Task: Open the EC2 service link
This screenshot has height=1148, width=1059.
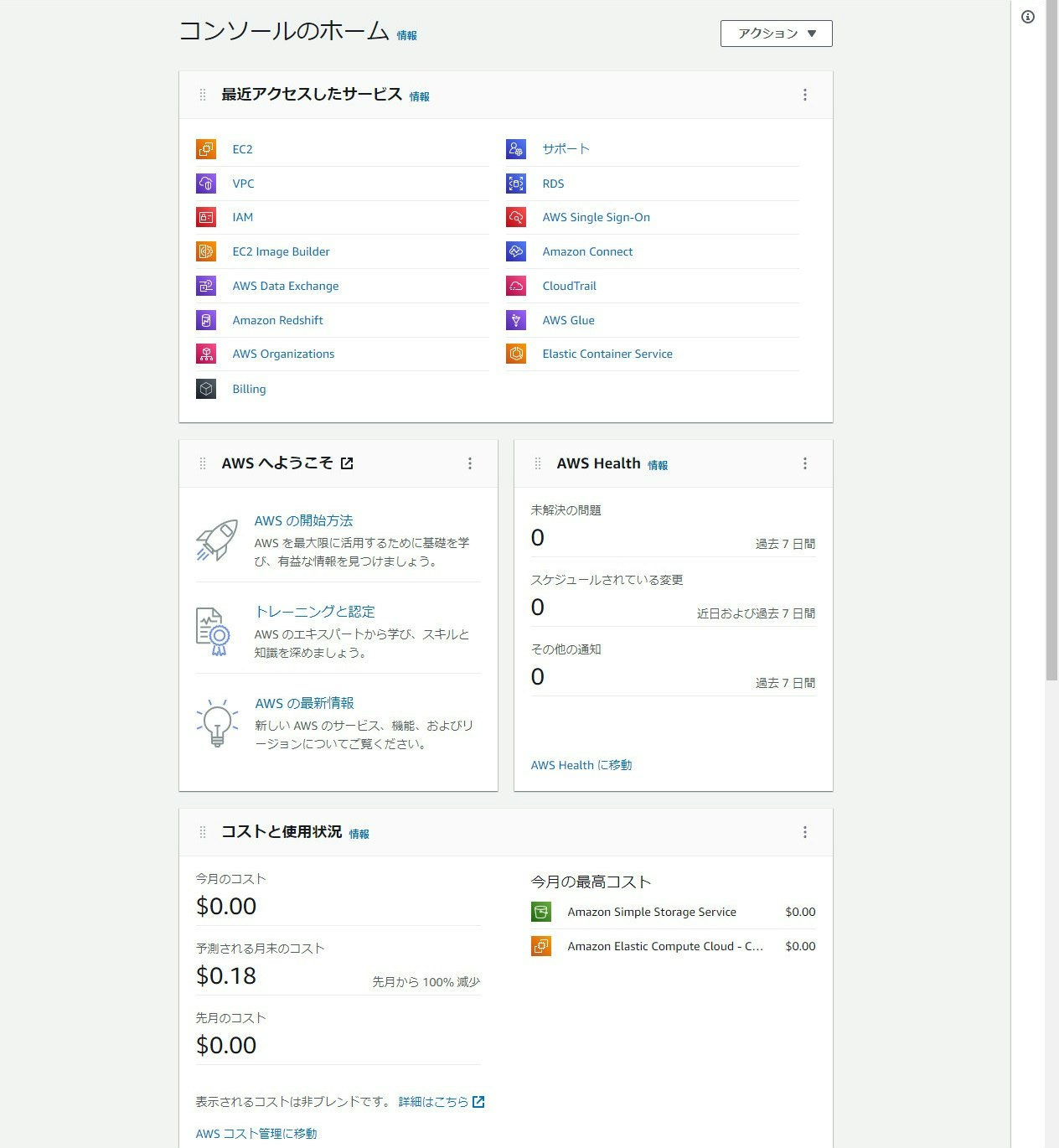Action: 242,149
